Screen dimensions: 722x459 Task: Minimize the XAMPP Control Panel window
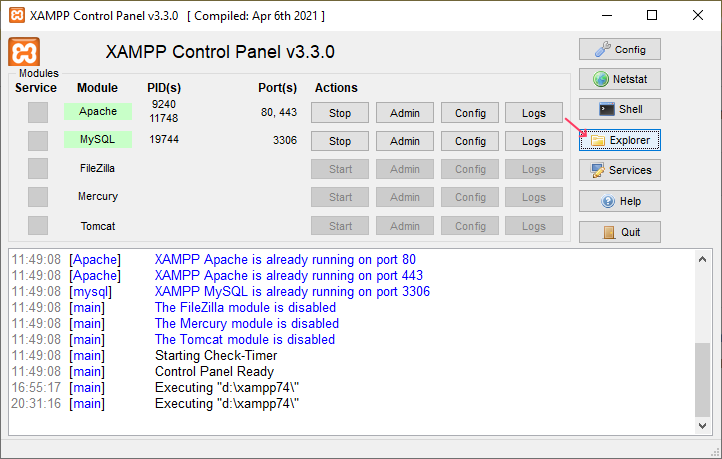pyautogui.click(x=607, y=15)
